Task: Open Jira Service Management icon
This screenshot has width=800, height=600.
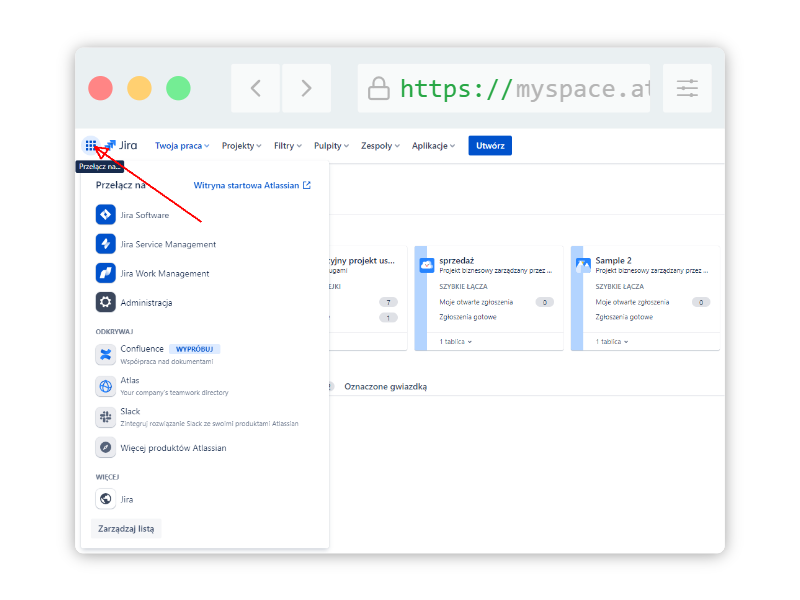Action: 106,244
